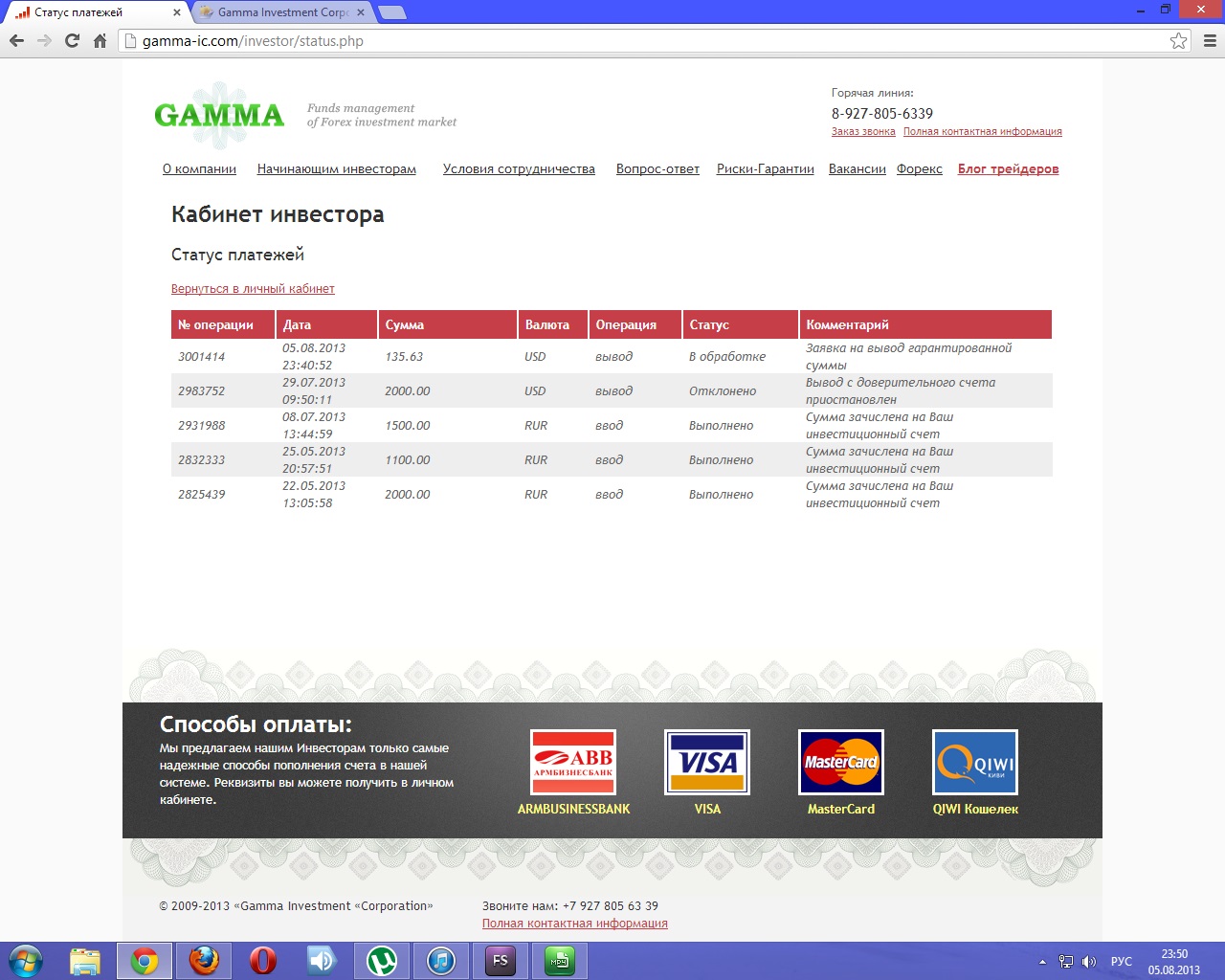Click Вернуться в личный кабинет
This screenshot has width=1225, height=980.
[253, 289]
